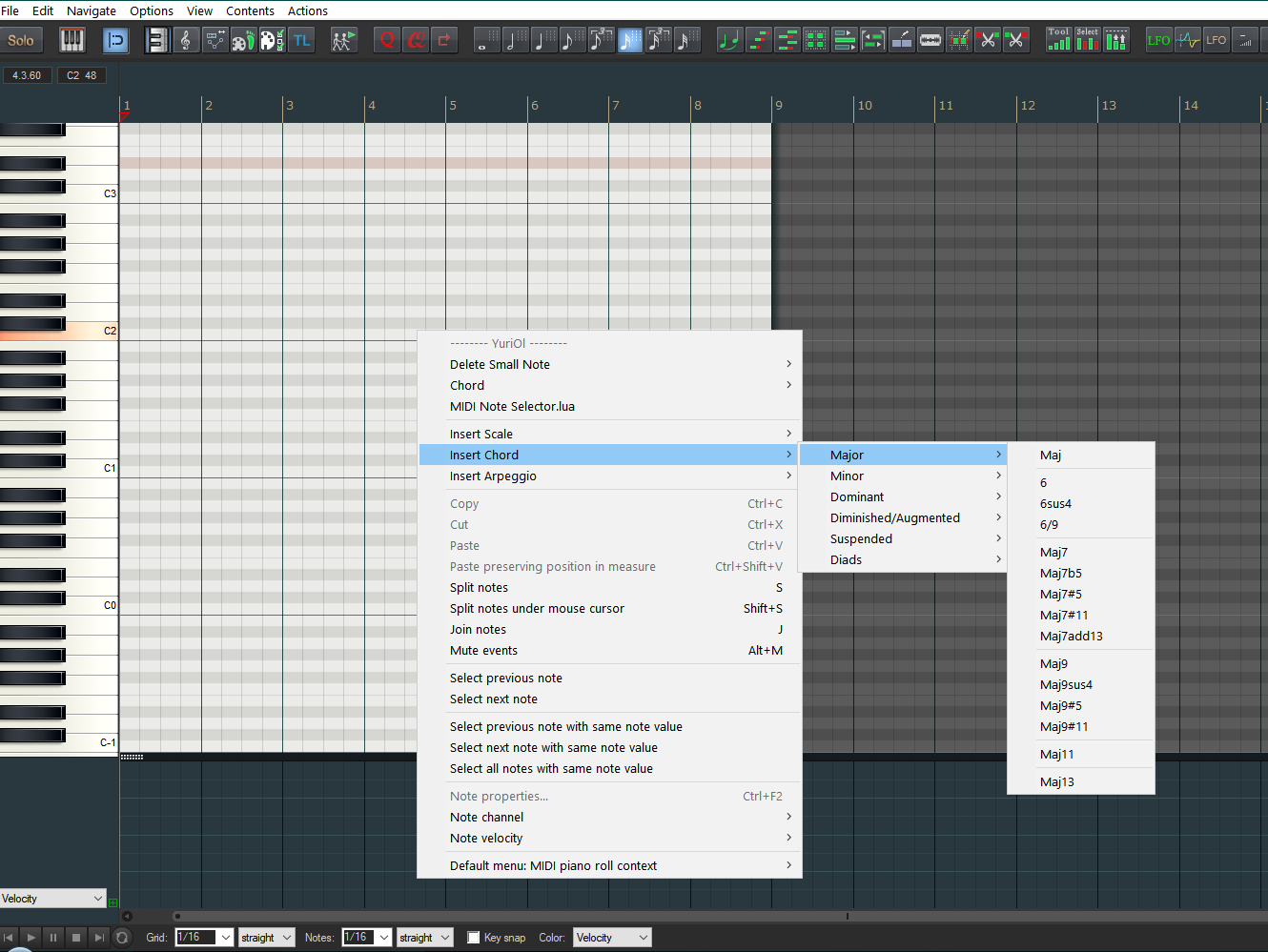Choose Maj7 from Major chord submenu
The image size is (1268, 952).
(x=1053, y=553)
